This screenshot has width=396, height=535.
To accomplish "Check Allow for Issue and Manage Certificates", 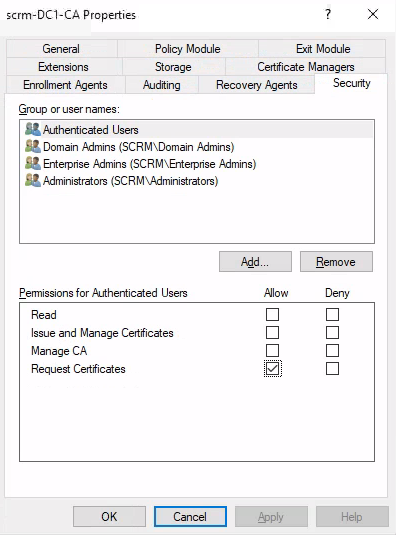I will (x=272, y=333).
